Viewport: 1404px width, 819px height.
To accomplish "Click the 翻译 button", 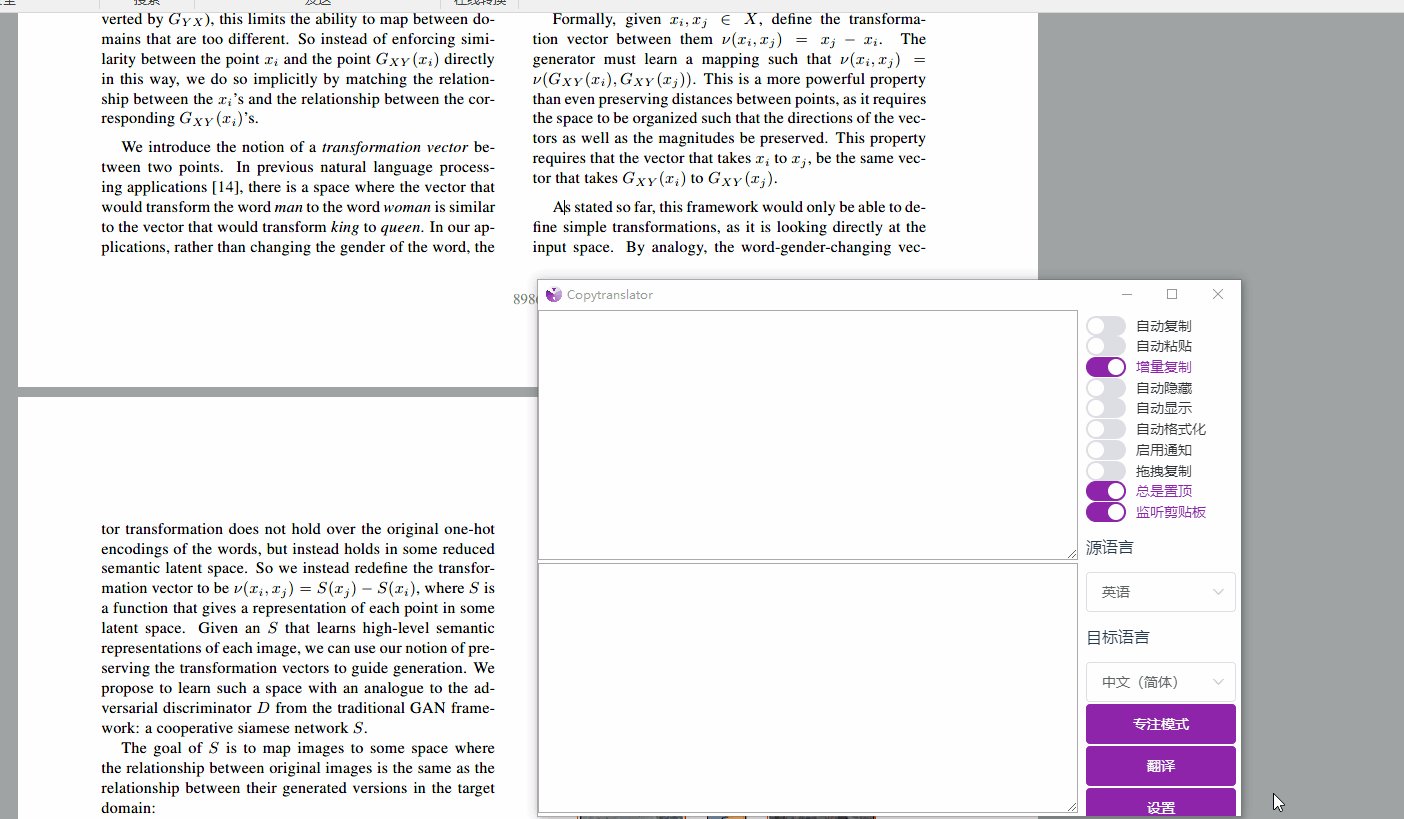I will (1161, 766).
